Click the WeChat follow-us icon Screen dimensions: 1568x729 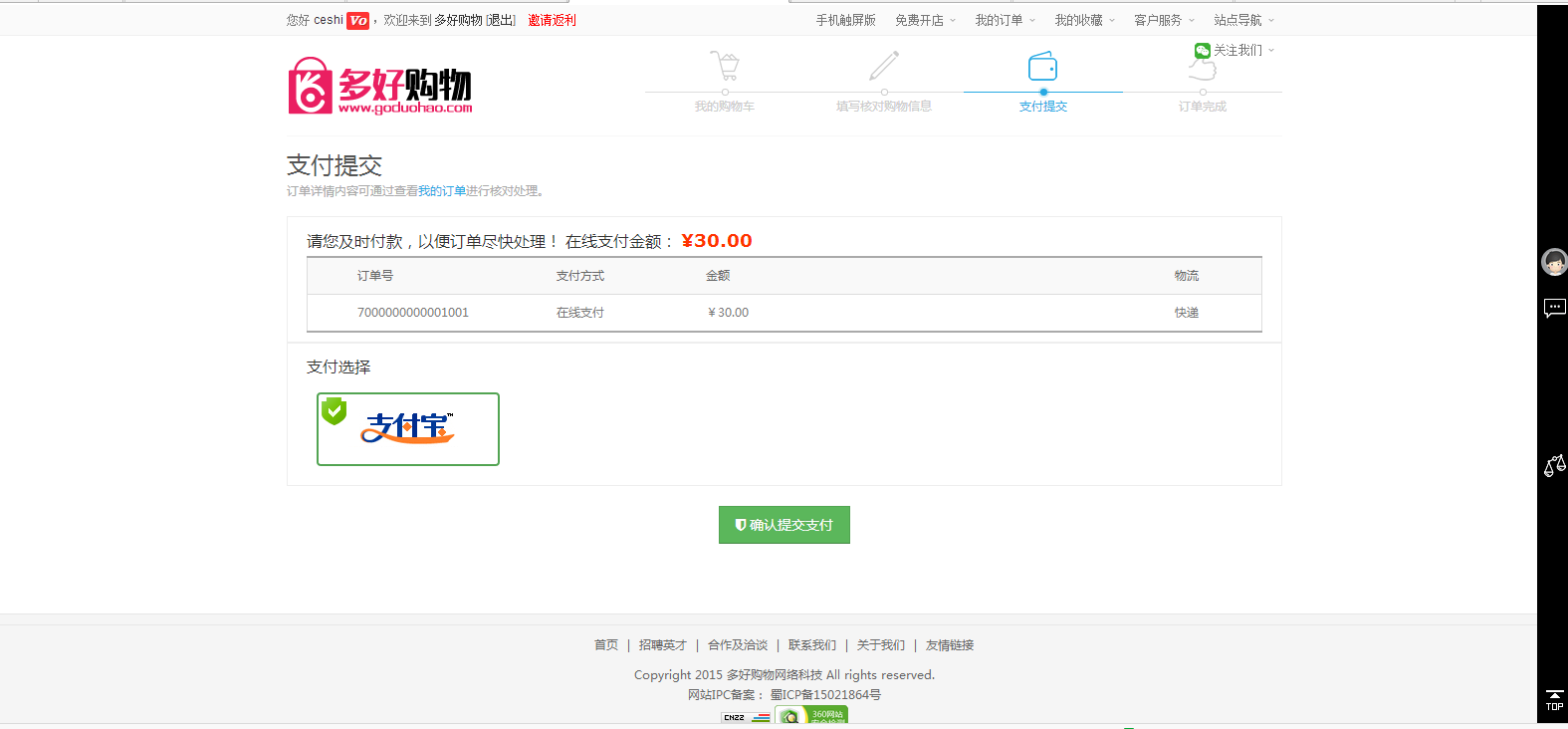pos(1202,50)
